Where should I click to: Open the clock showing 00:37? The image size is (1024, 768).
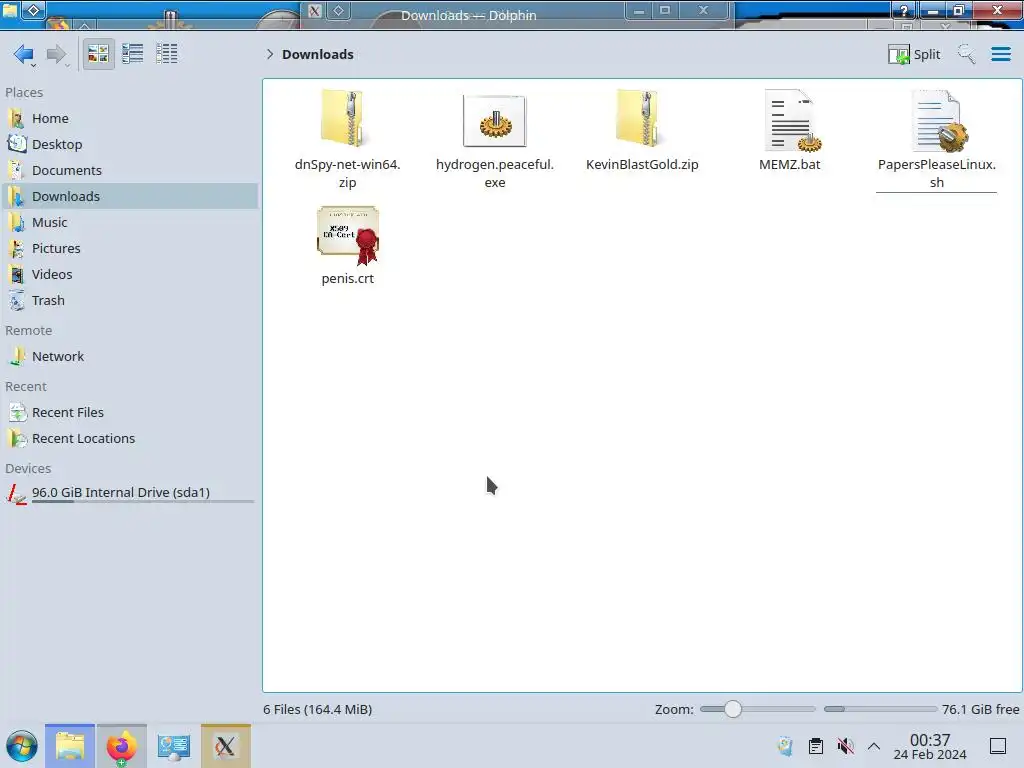coord(930,746)
